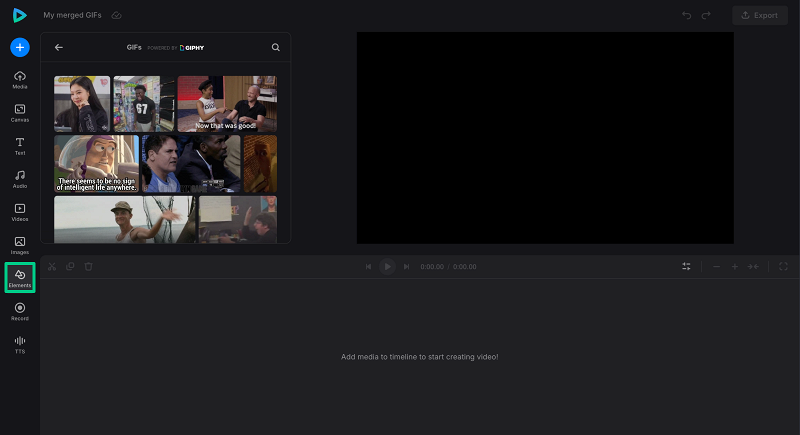Fit the timeline to view
Screen dimensions: 800x435
coord(753,267)
